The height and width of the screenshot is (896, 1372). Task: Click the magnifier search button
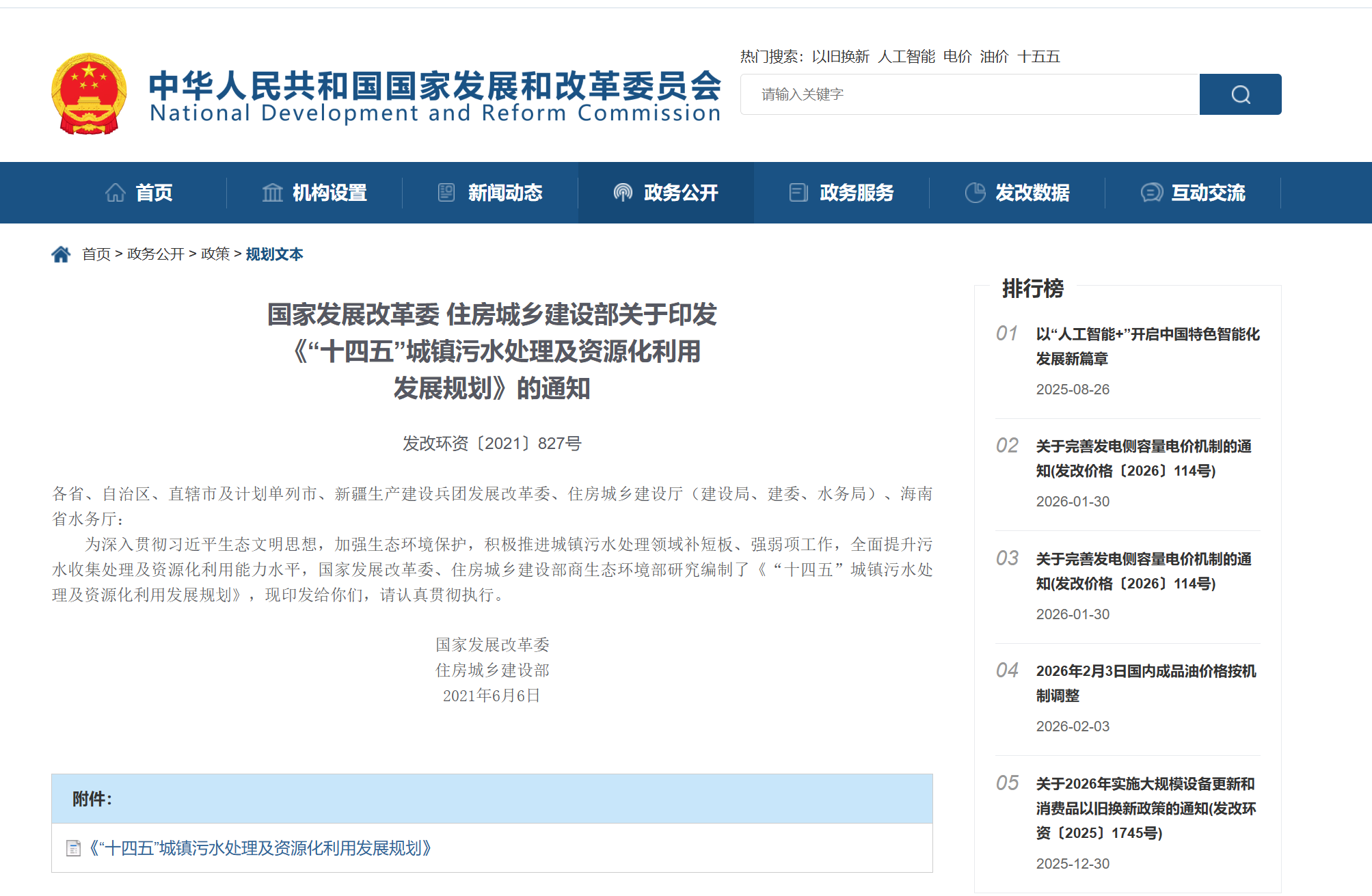pyautogui.click(x=1240, y=94)
